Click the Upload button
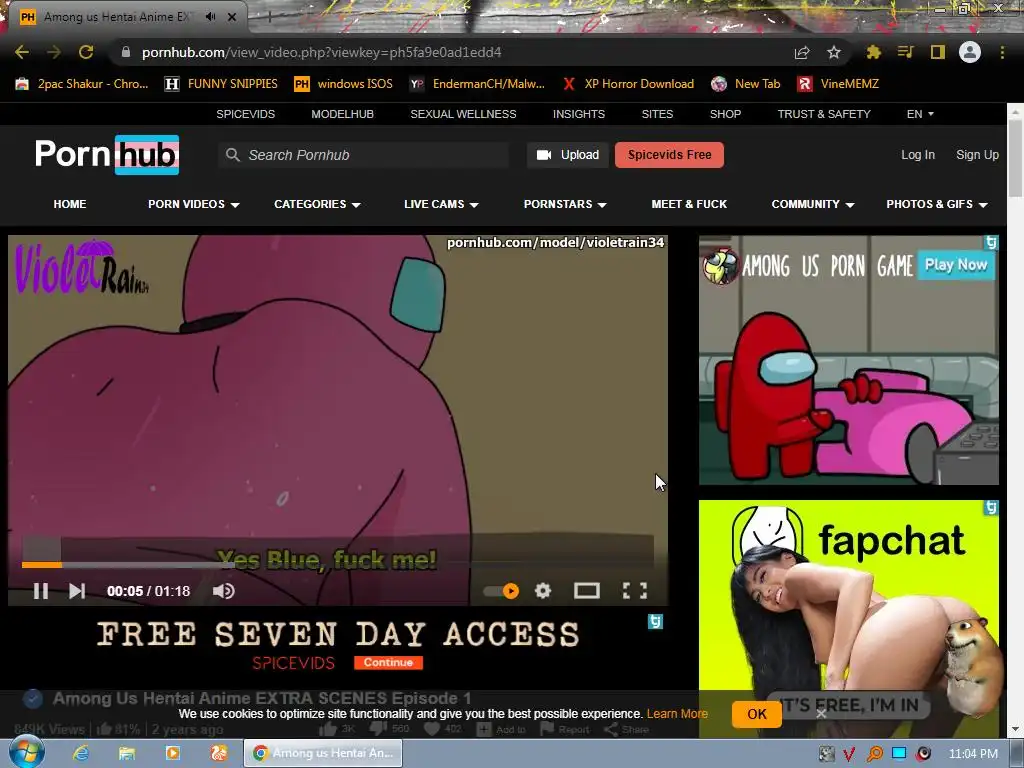Screen dimensions: 1024x768 coord(568,155)
